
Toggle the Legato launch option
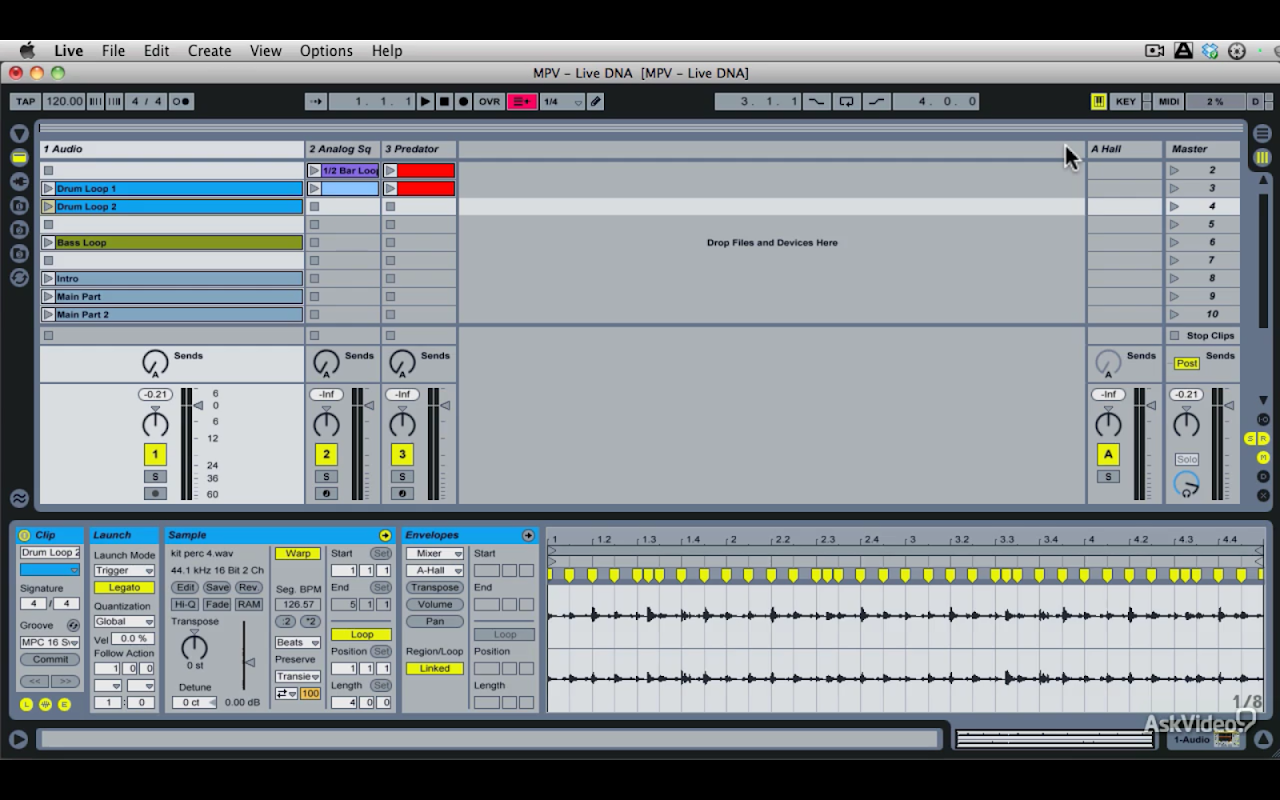[124, 587]
